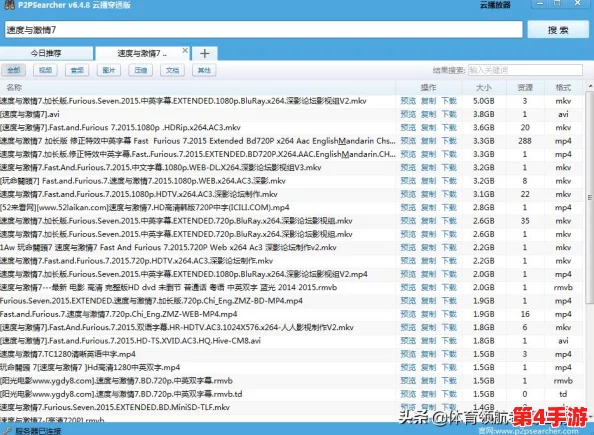Click 下载 for the row with 22 resources
Image resolution: width=594 pixels, height=435 pixels.
pos(449,194)
